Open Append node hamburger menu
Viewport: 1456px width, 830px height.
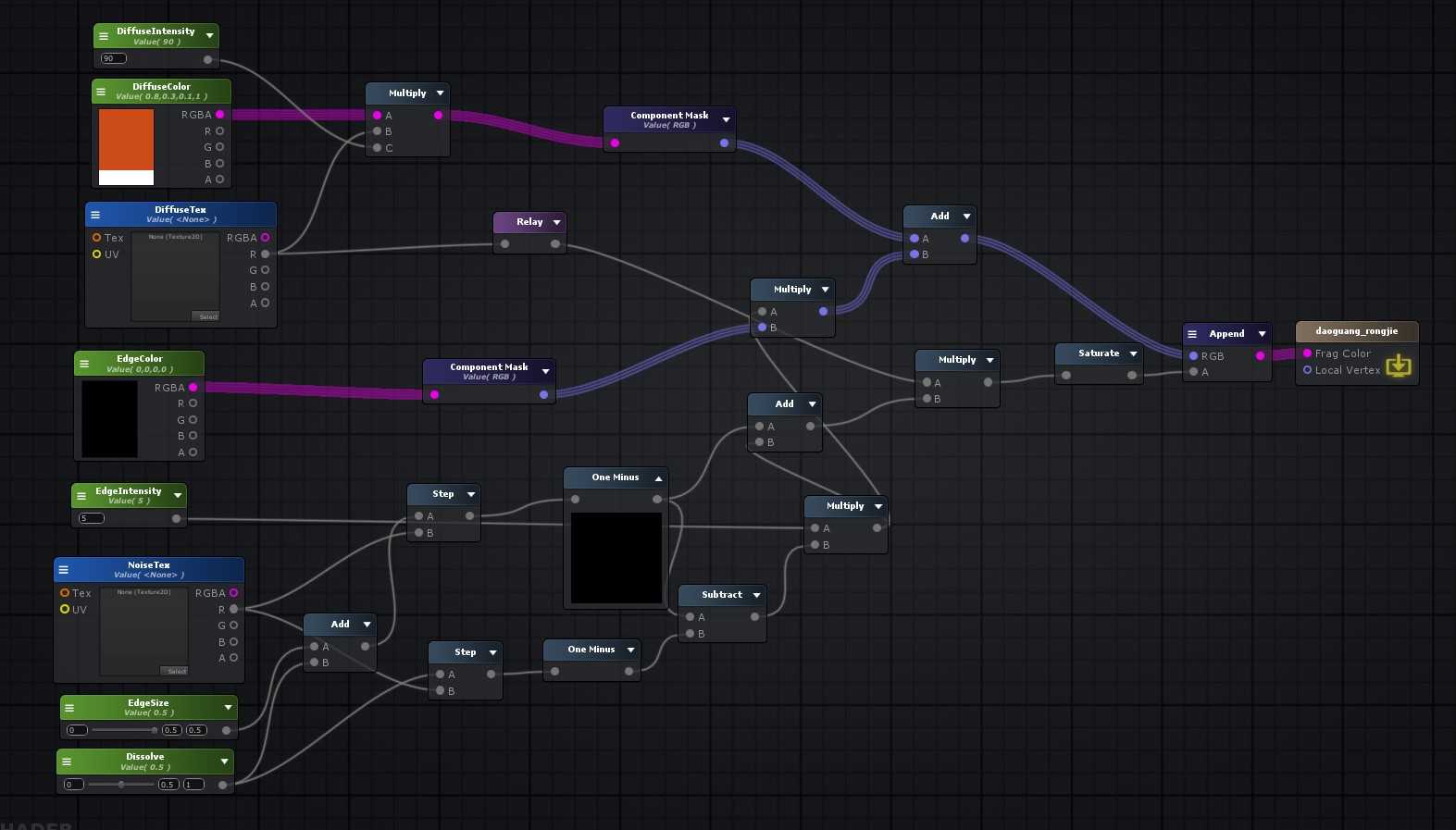coord(1192,334)
